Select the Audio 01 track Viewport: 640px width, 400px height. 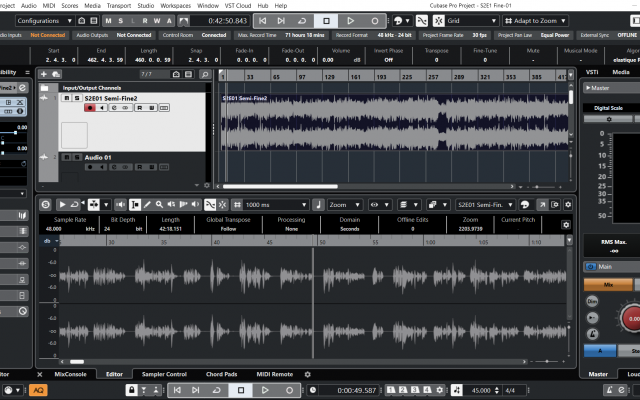[98, 158]
